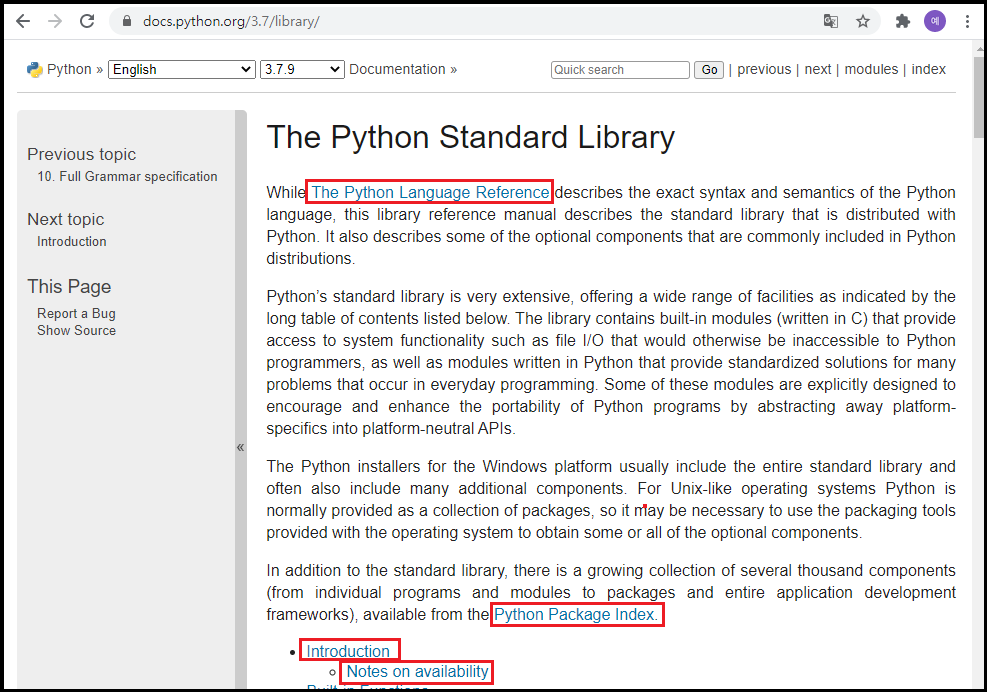Viewport: 987px width, 692px height.
Task: Open the sidebar Introduction link
Action: click(72, 241)
